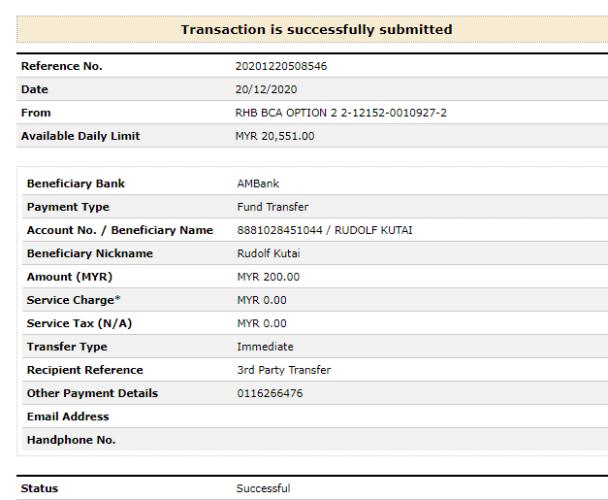Click the Service Tax (N/A) label
Viewport: 608px width, 500px height.
pyautogui.click(x=79, y=324)
